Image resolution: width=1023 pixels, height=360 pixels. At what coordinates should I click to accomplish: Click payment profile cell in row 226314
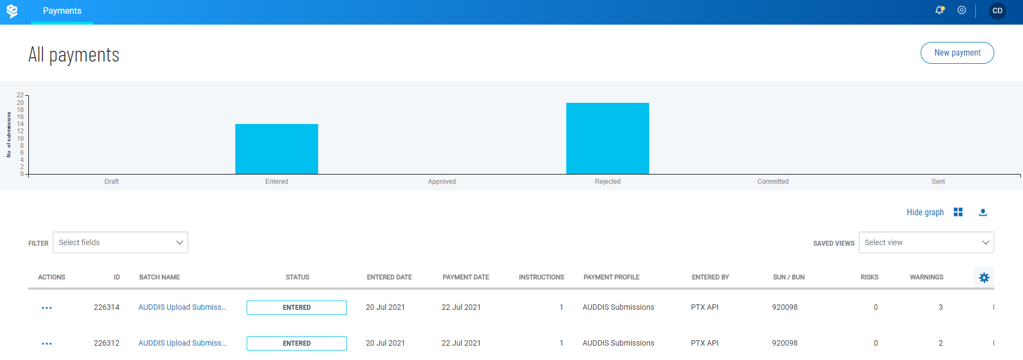(x=618, y=307)
